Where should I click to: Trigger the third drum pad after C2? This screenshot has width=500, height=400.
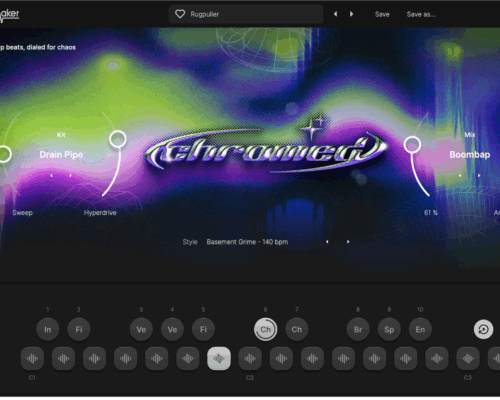(x=343, y=359)
